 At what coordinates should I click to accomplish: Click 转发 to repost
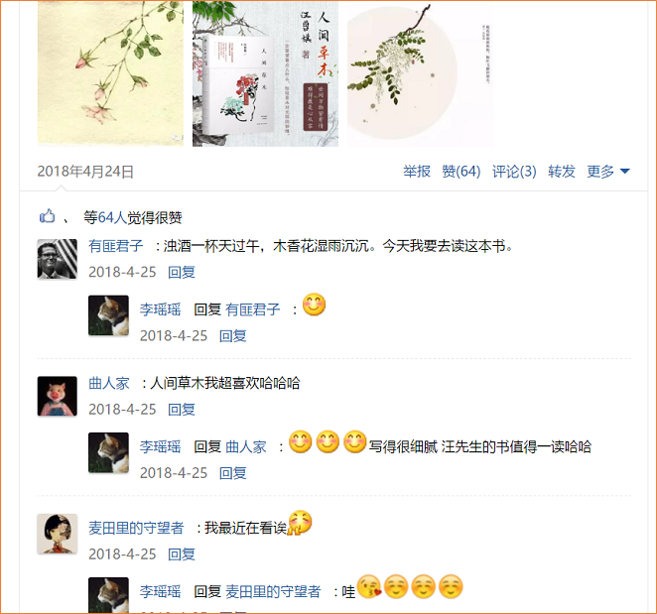coord(561,171)
